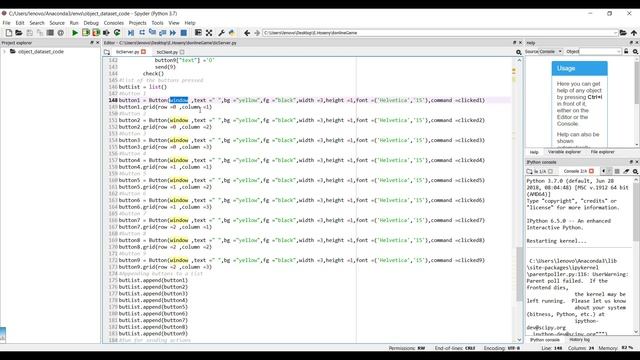This screenshot has height=360, width=640.
Task: Switch to the File explorer tab
Action: [602, 152]
